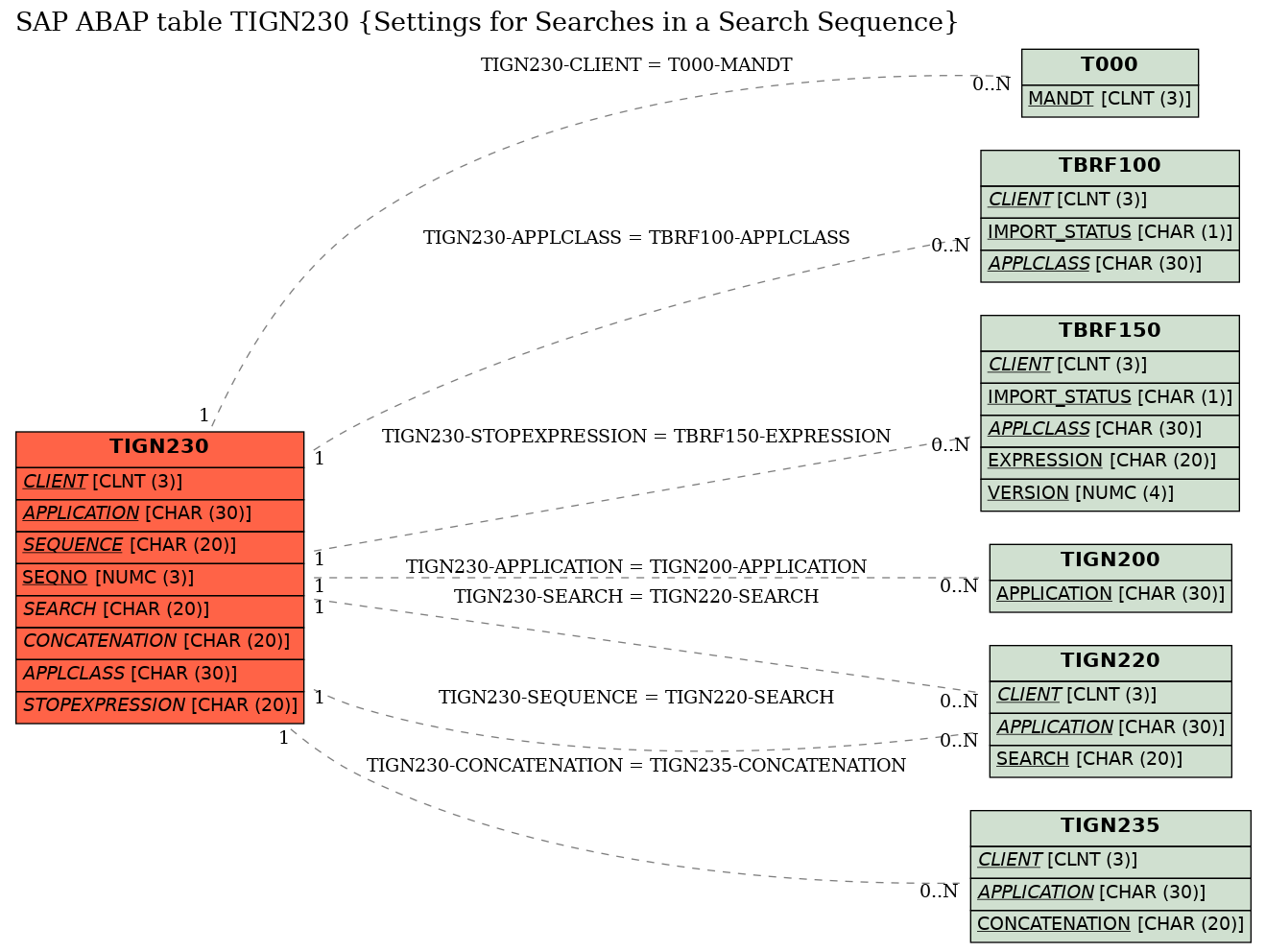
Task: Click the diagram title SAP ABAP table TIGN230
Action: 487,22
